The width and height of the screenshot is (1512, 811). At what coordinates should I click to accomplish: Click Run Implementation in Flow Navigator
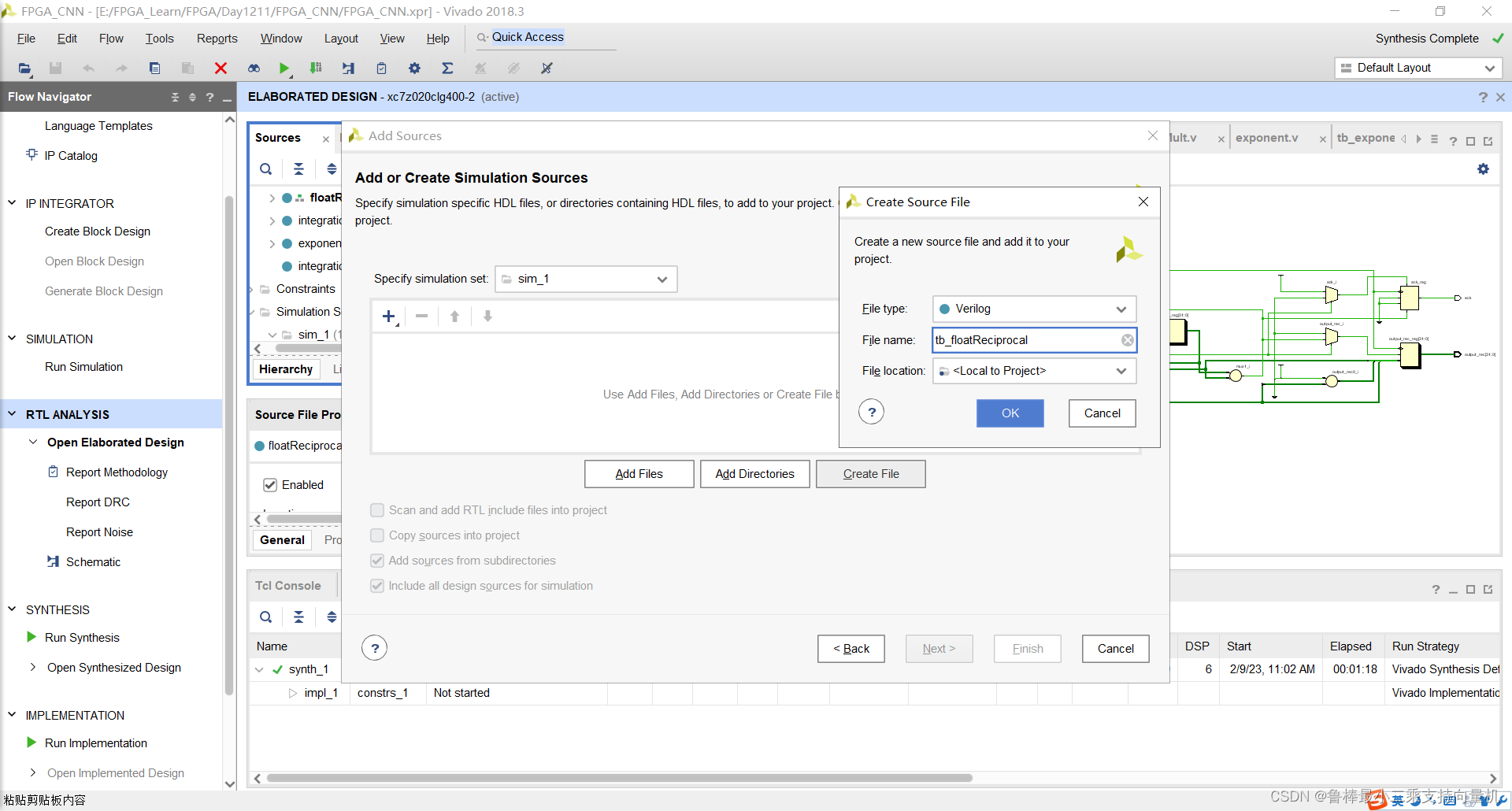[96, 743]
